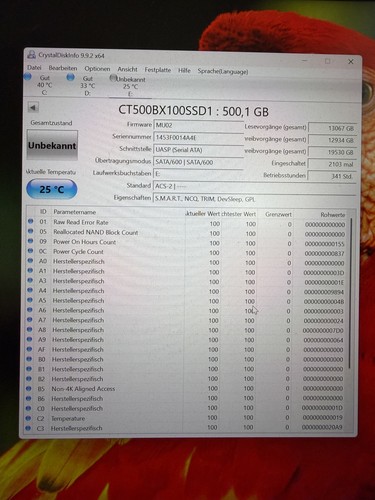Click status dot in row A1
Image resolution: width=375 pixels, height=500 pixels.
coord(30,270)
